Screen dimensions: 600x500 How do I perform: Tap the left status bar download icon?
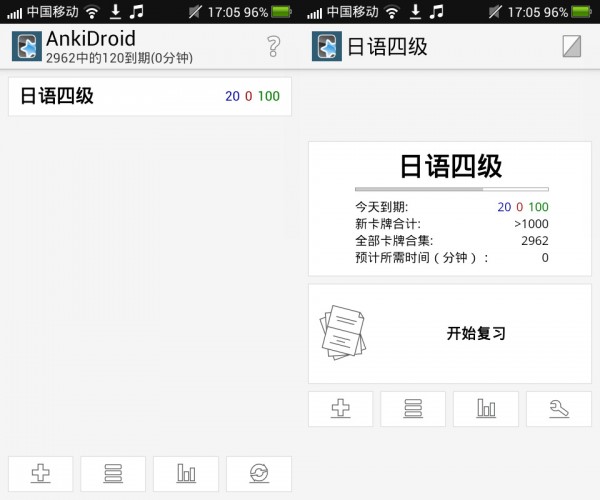tap(115, 12)
